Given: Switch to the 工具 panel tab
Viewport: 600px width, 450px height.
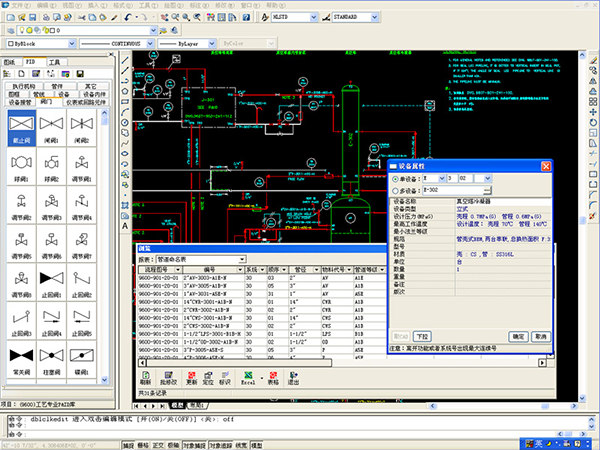Looking at the screenshot, I should point(56,62).
